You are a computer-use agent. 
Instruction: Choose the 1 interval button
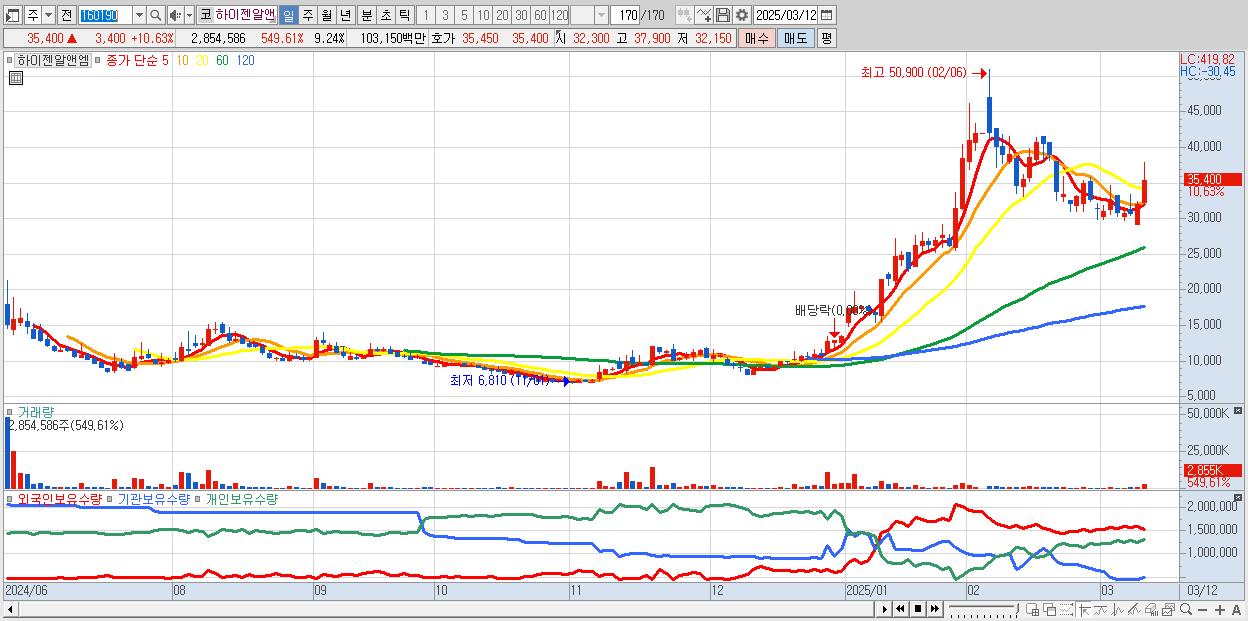coord(425,15)
